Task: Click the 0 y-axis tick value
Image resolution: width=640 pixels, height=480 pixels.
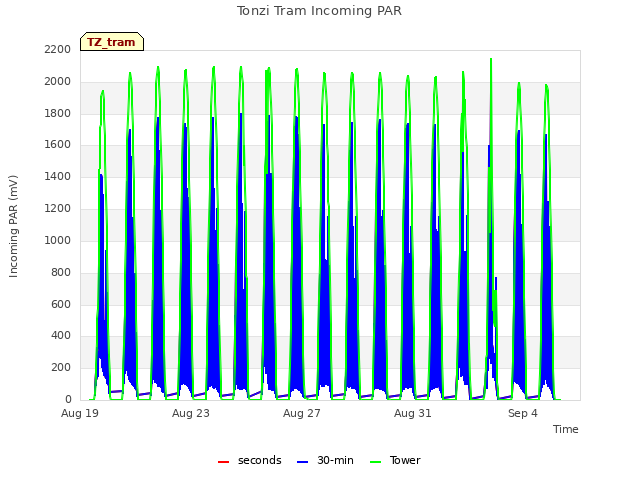Action: point(68,400)
